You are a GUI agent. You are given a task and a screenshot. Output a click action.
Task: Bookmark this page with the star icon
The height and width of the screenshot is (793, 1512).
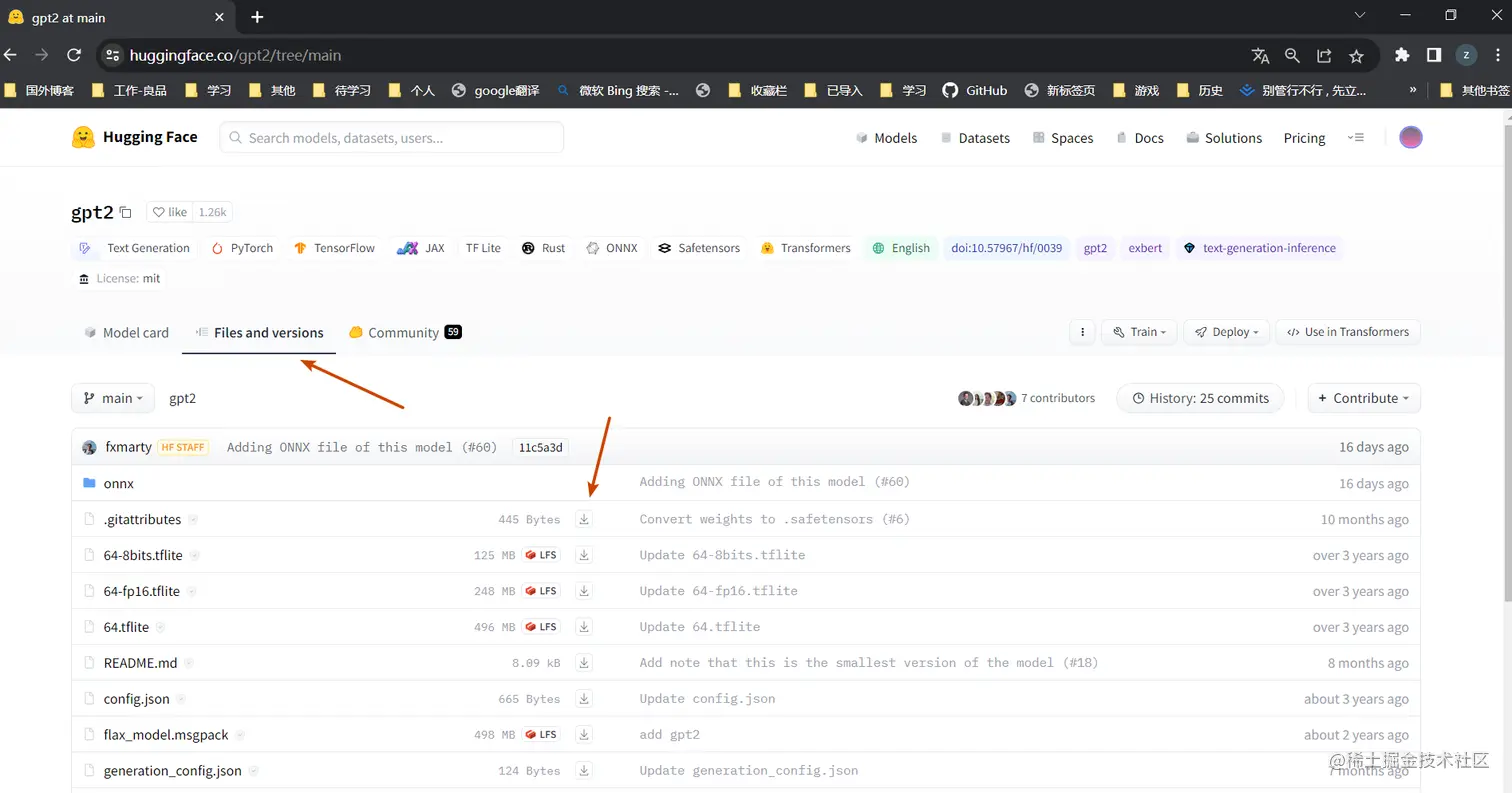tap(1356, 56)
